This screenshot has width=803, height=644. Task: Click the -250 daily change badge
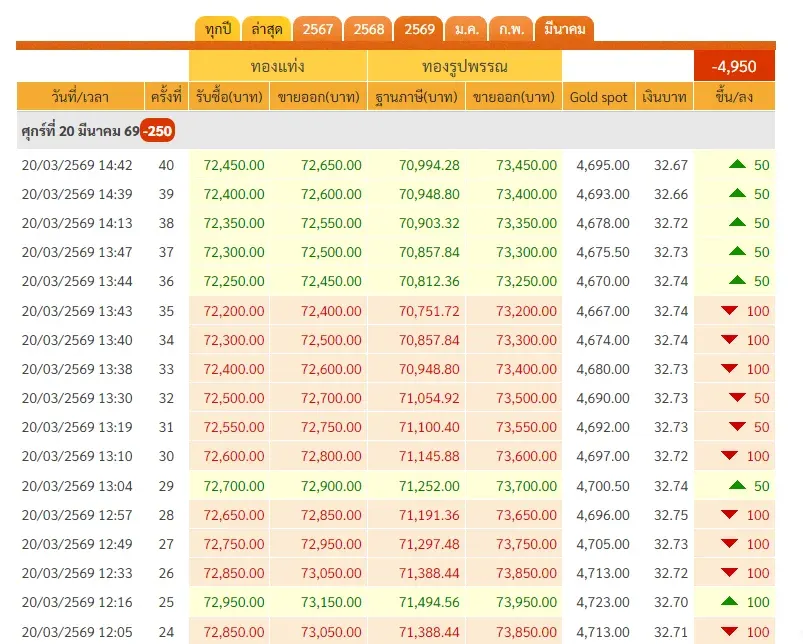(x=157, y=131)
